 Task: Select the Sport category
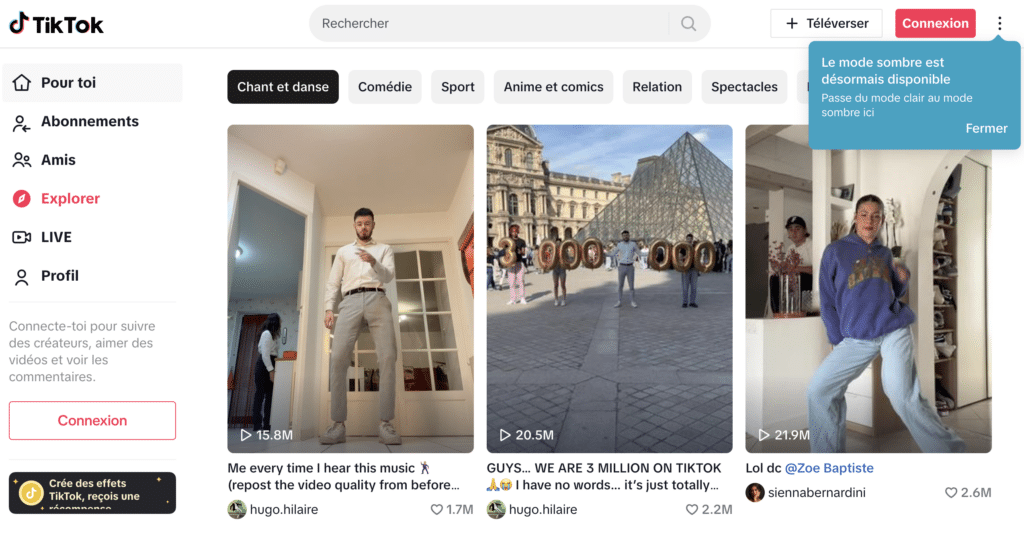click(458, 87)
